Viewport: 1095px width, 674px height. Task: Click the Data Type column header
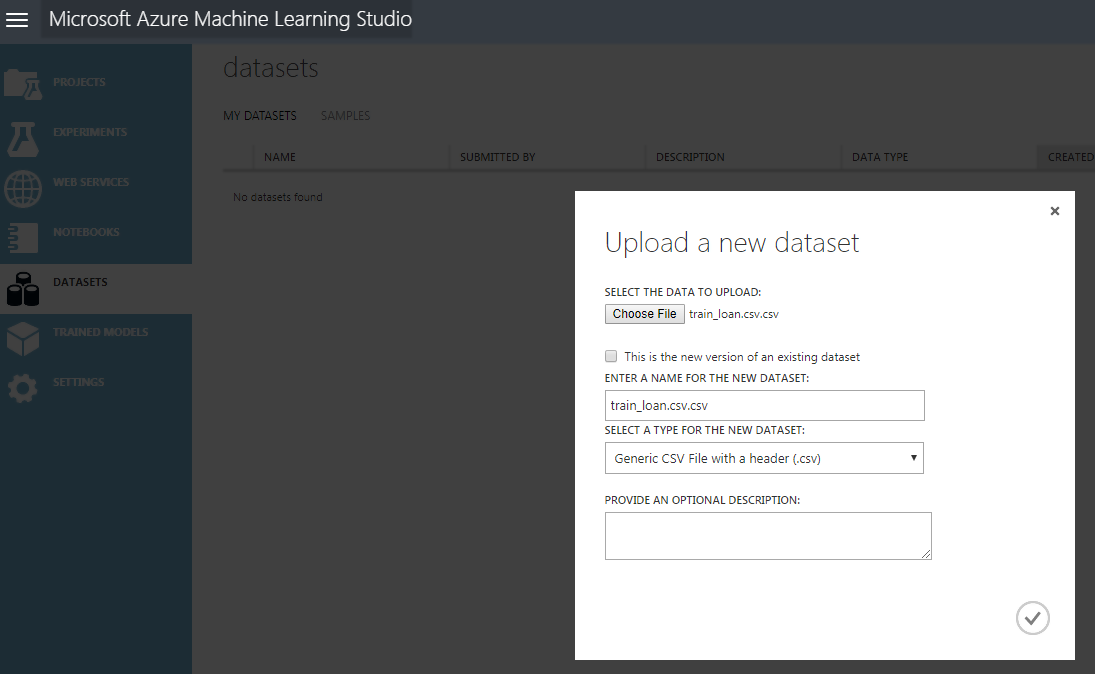point(880,157)
